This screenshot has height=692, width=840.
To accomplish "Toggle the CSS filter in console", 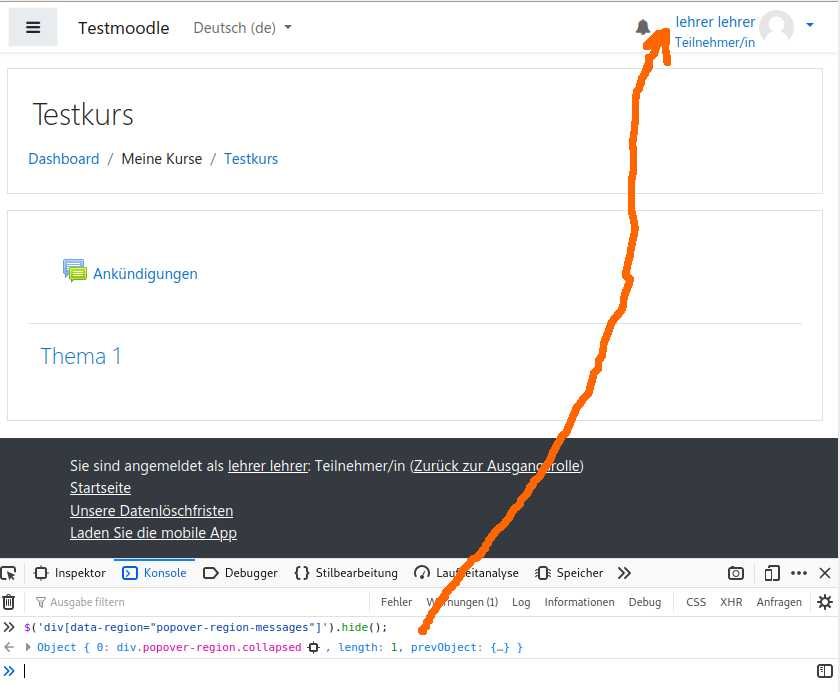I will [696, 602].
